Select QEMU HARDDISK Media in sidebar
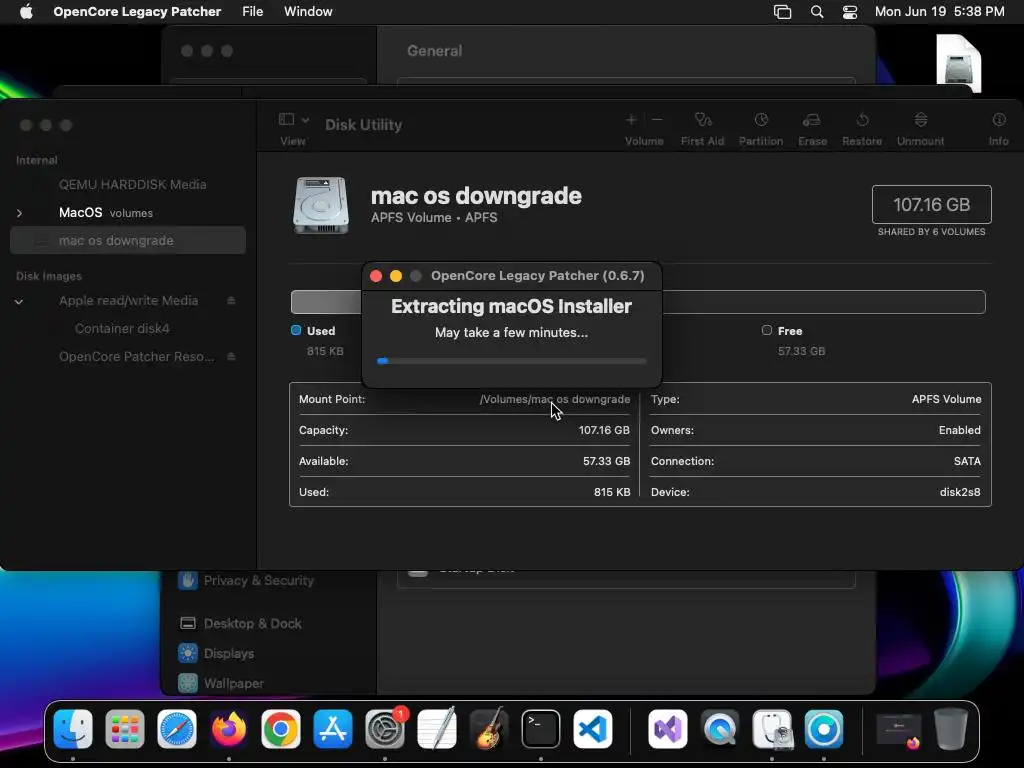The height and width of the screenshot is (768, 1024). [x=133, y=185]
